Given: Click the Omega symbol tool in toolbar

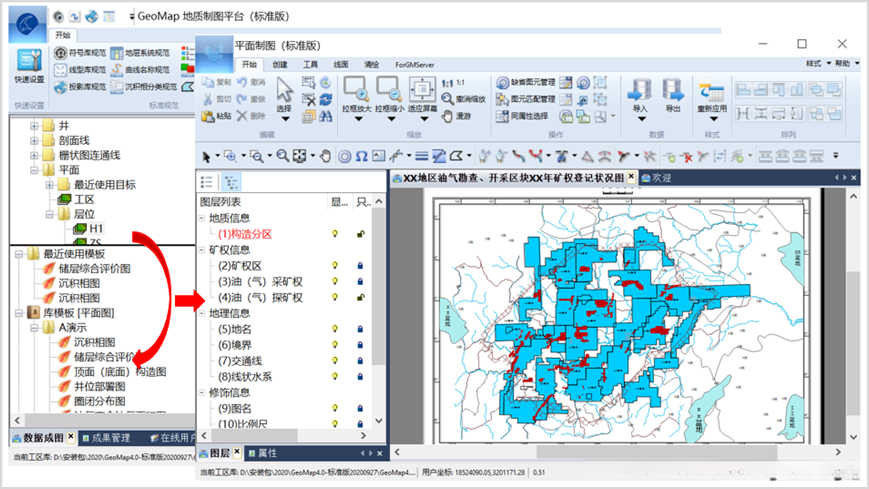Looking at the screenshot, I should [361, 156].
